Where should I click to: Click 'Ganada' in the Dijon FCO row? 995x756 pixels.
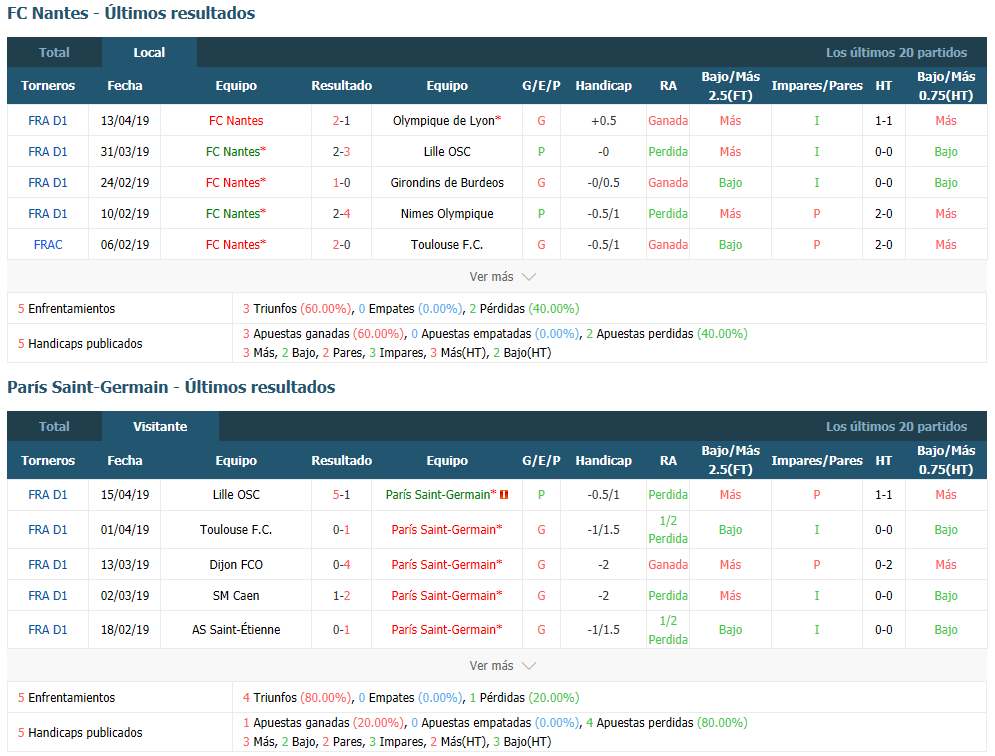pos(668,564)
